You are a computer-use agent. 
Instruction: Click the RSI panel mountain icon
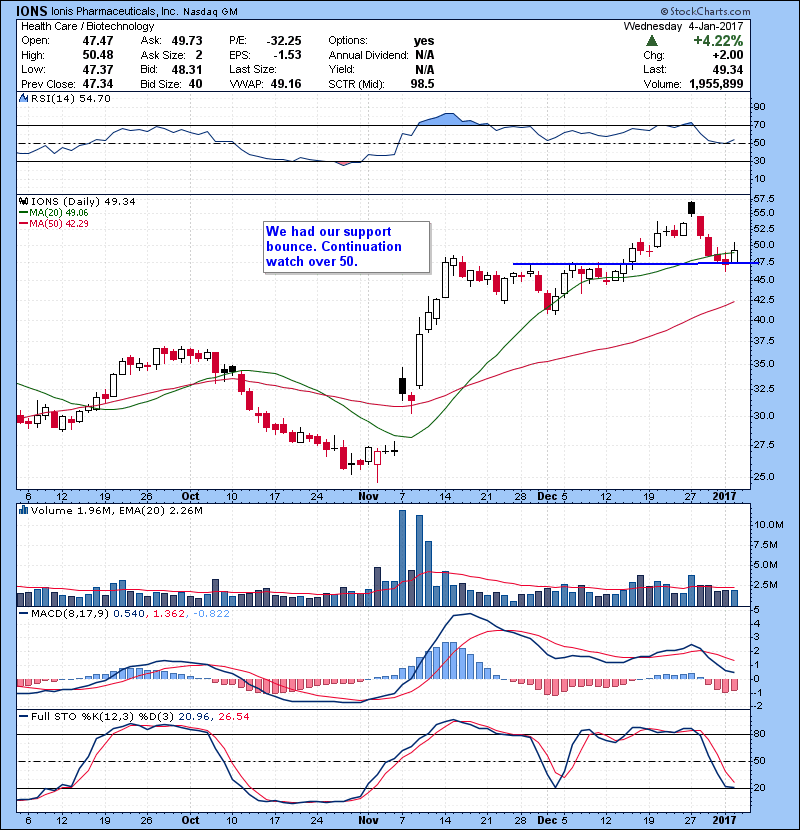pos(23,98)
